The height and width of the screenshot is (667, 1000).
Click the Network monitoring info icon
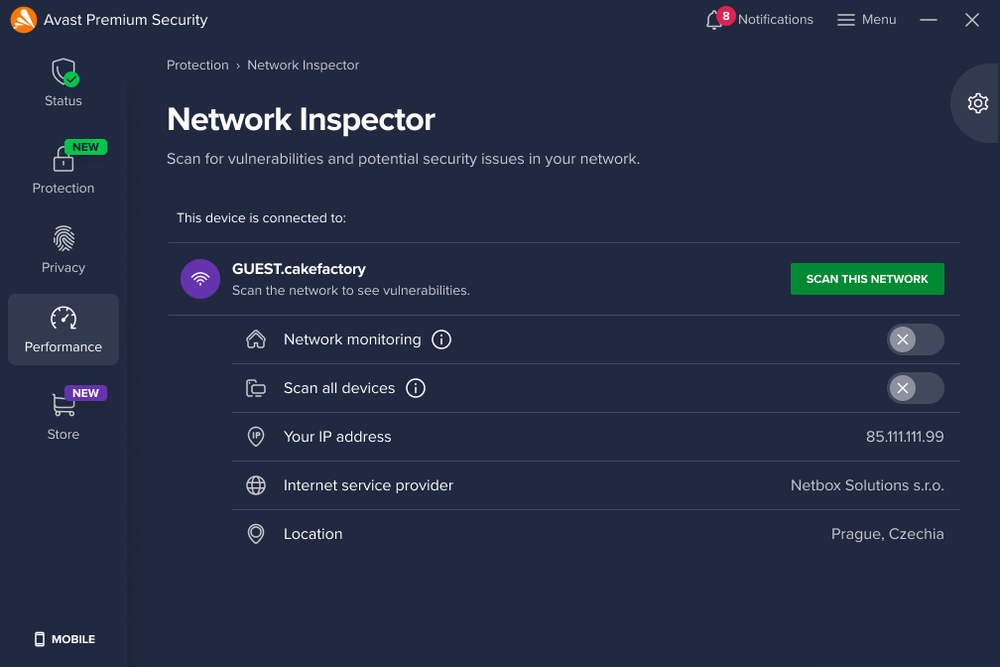[441, 339]
